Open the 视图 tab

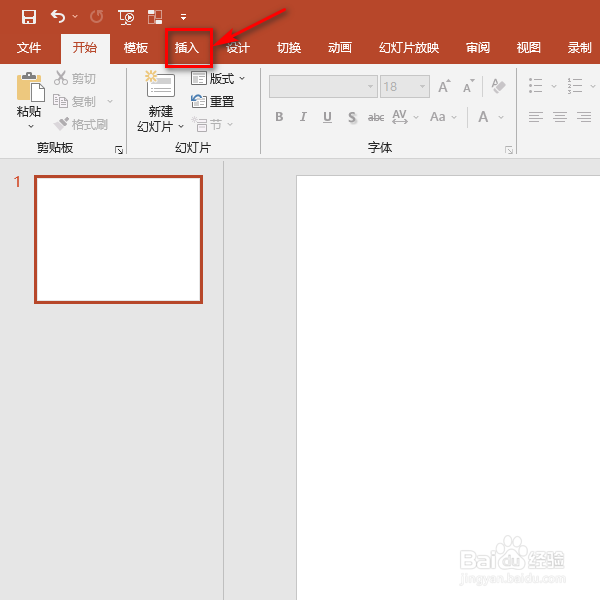529,48
